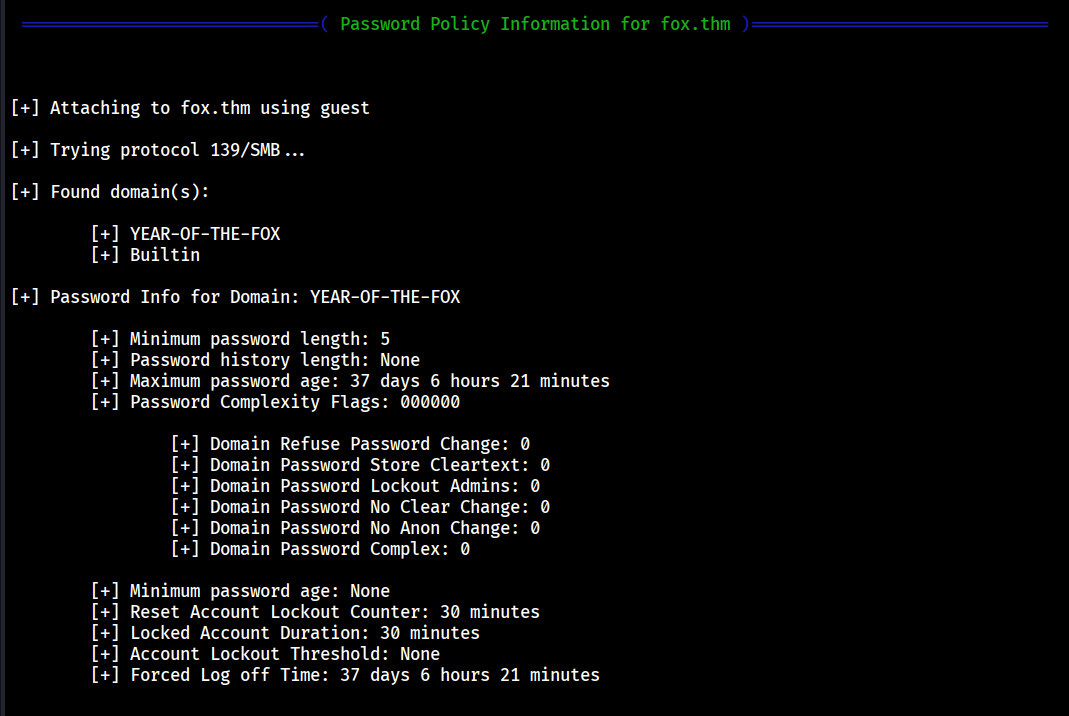This screenshot has width=1069, height=716.
Task: Click the 'Domain Password No Clear Change' line
Action: (x=360, y=507)
